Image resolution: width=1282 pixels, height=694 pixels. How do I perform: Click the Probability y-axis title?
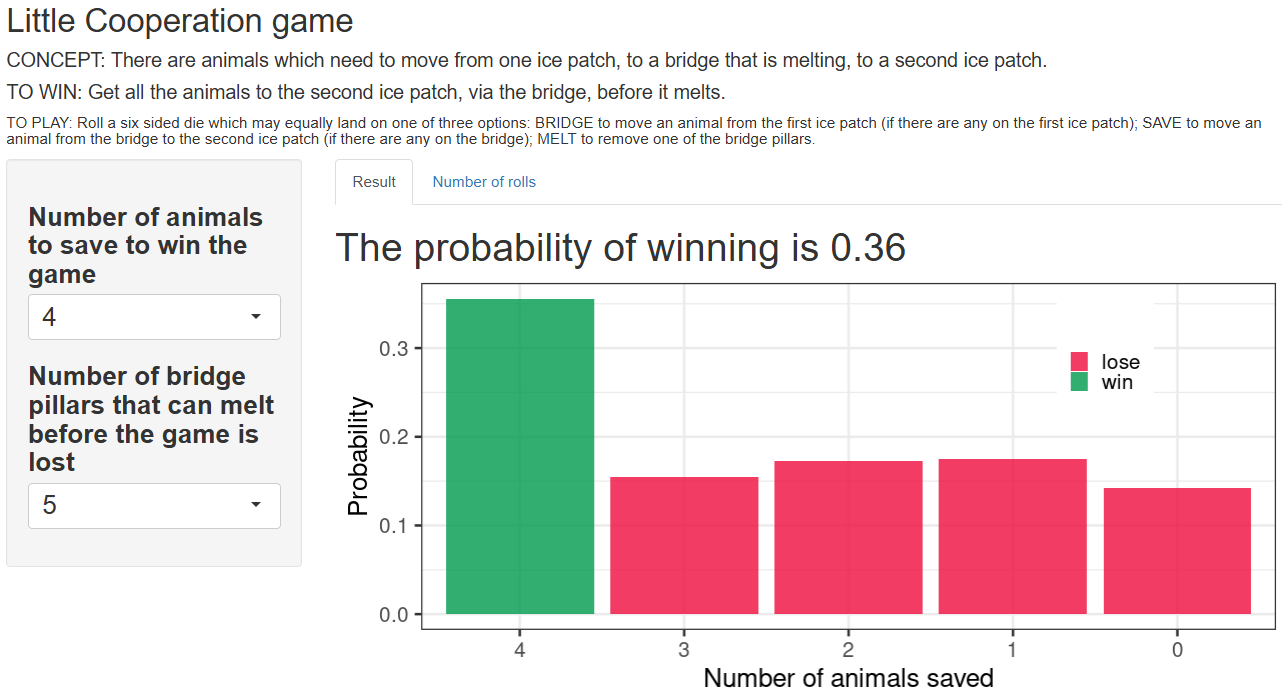(x=358, y=457)
